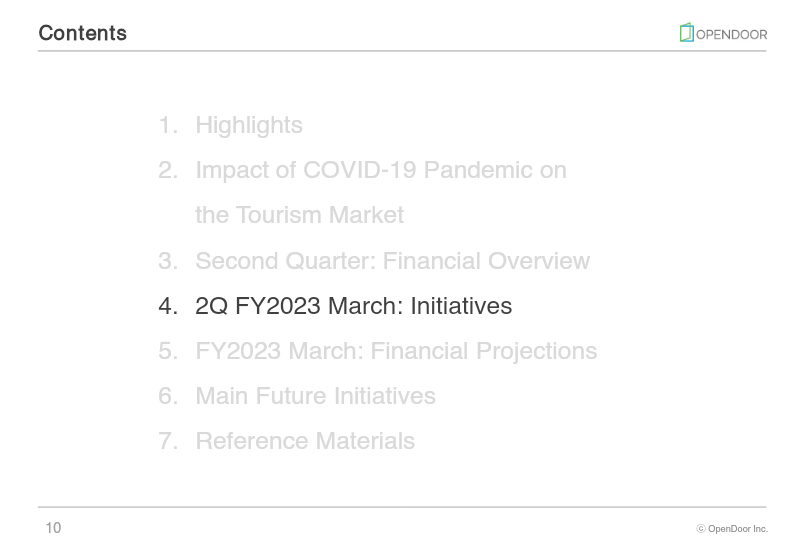The height and width of the screenshot is (553, 799).
Task: Click the number 2 list marker
Action: [x=168, y=170]
